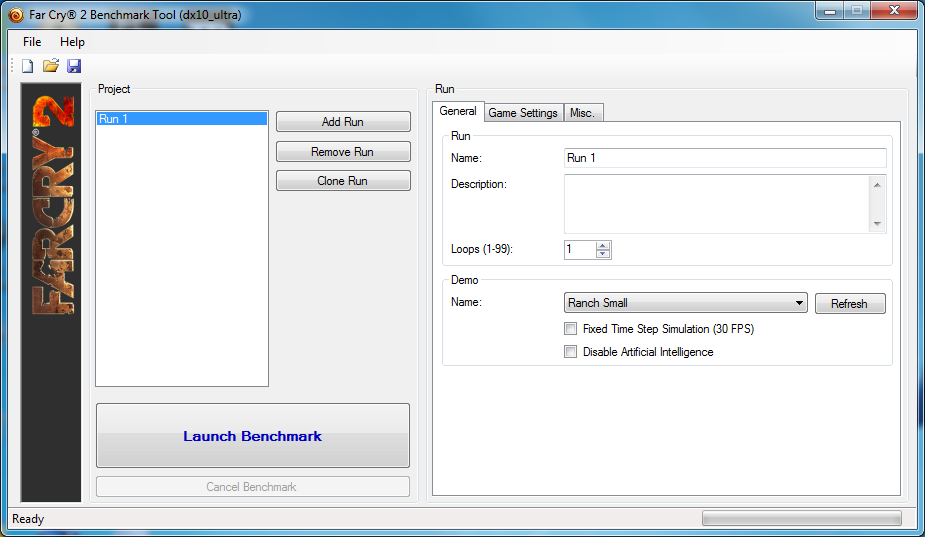Viewport: 925px width, 537px height.
Task: Click the Far Cry 2 title bar app icon
Action: [16, 15]
